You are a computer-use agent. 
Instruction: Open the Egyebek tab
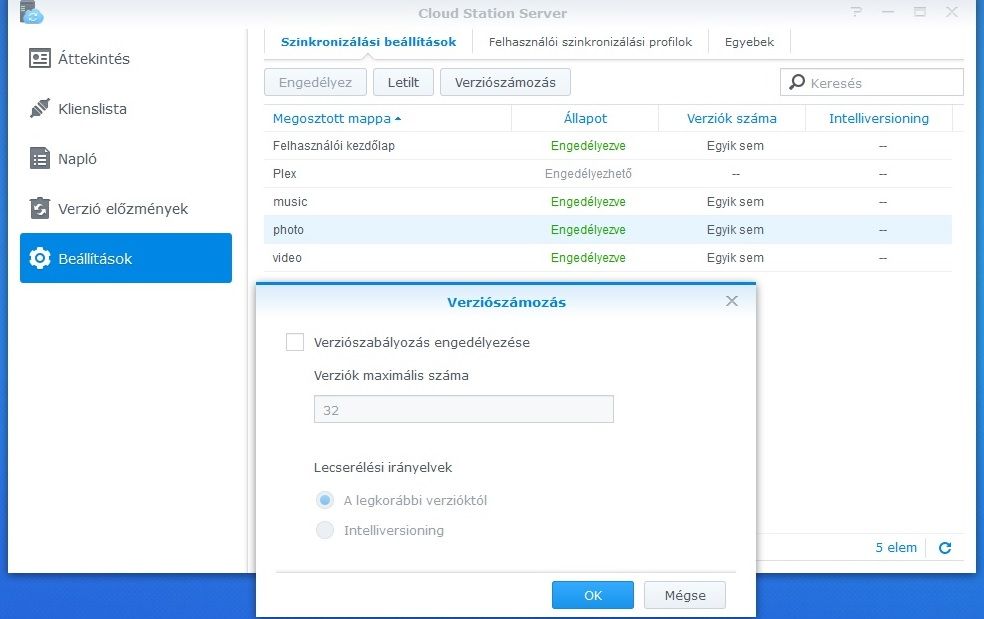click(749, 42)
